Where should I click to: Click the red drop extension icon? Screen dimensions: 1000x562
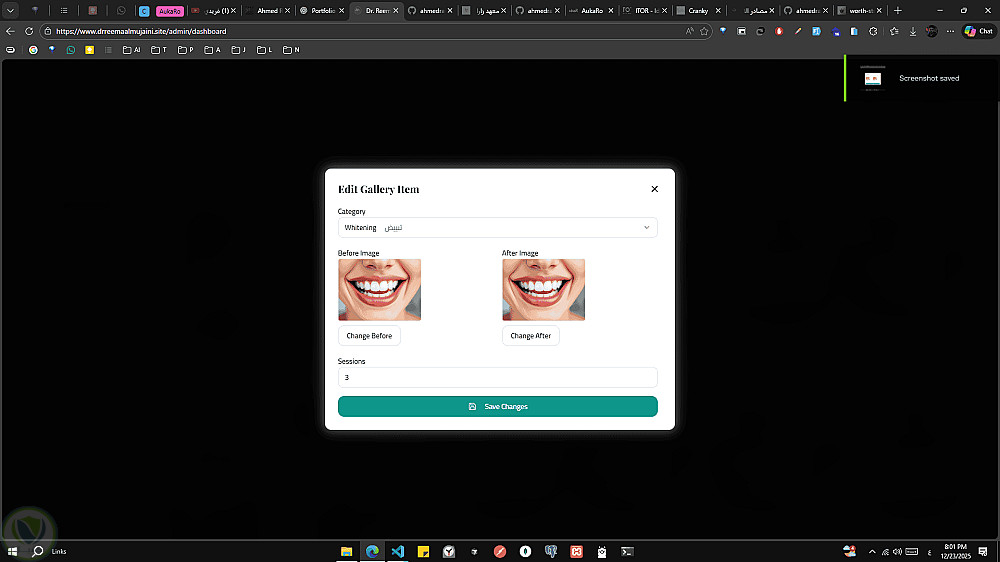779,31
